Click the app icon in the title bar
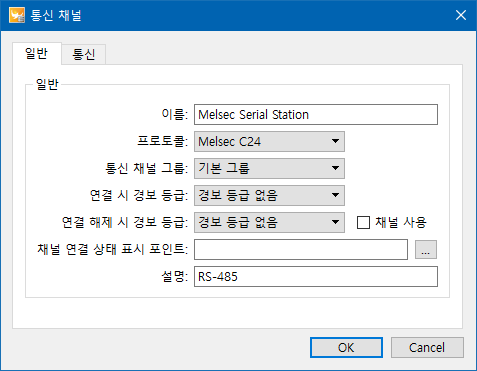Viewport: 477px width, 371px height. point(17,15)
